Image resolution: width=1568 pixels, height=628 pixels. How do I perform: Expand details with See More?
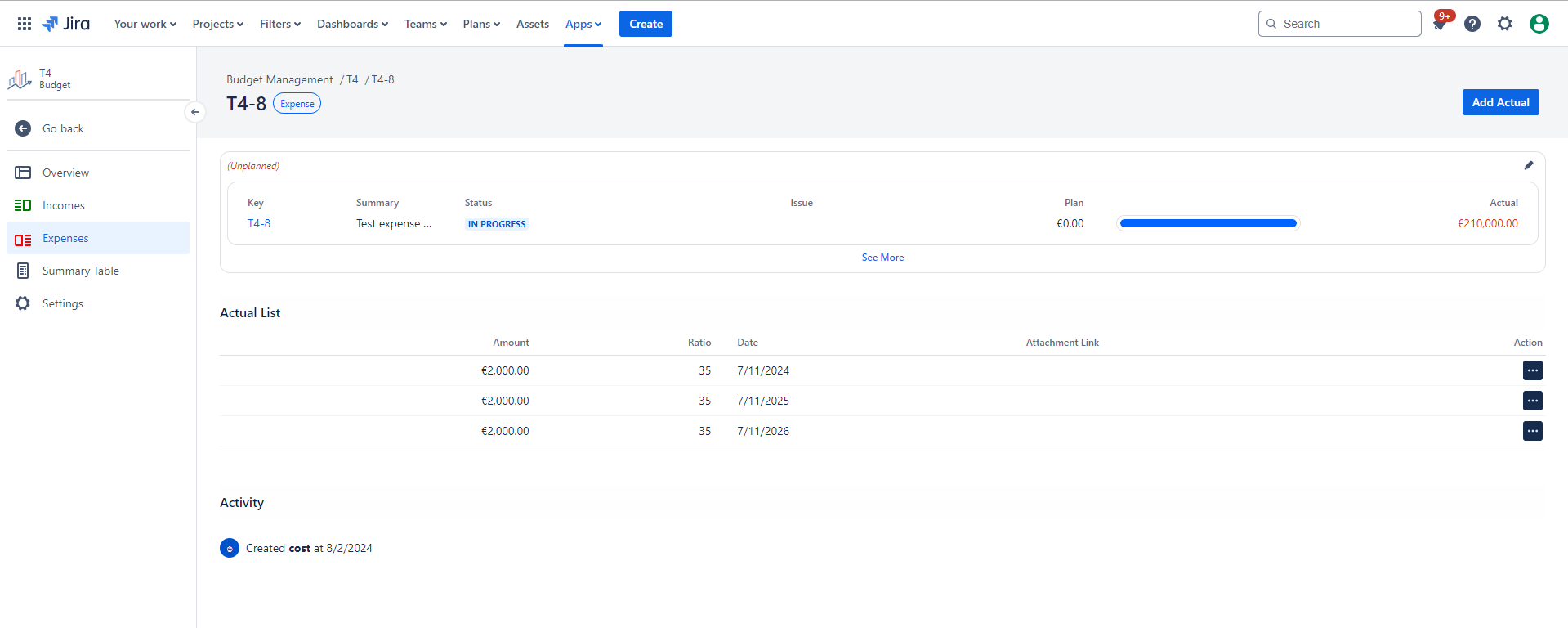pos(882,258)
